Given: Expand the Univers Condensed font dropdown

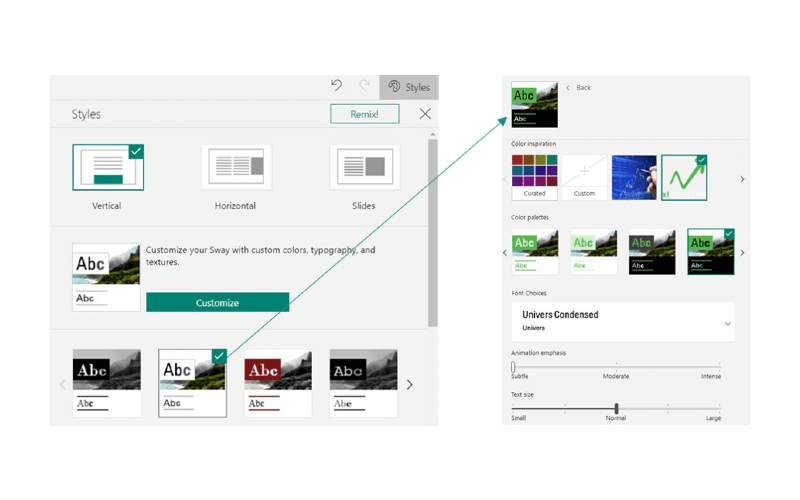Looking at the screenshot, I should [x=727, y=324].
